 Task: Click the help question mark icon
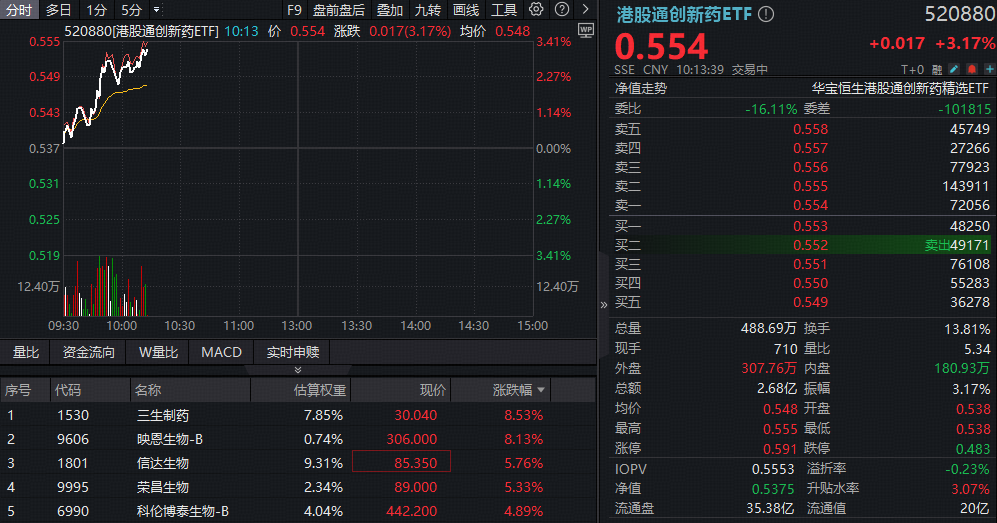tap(560, 10)
